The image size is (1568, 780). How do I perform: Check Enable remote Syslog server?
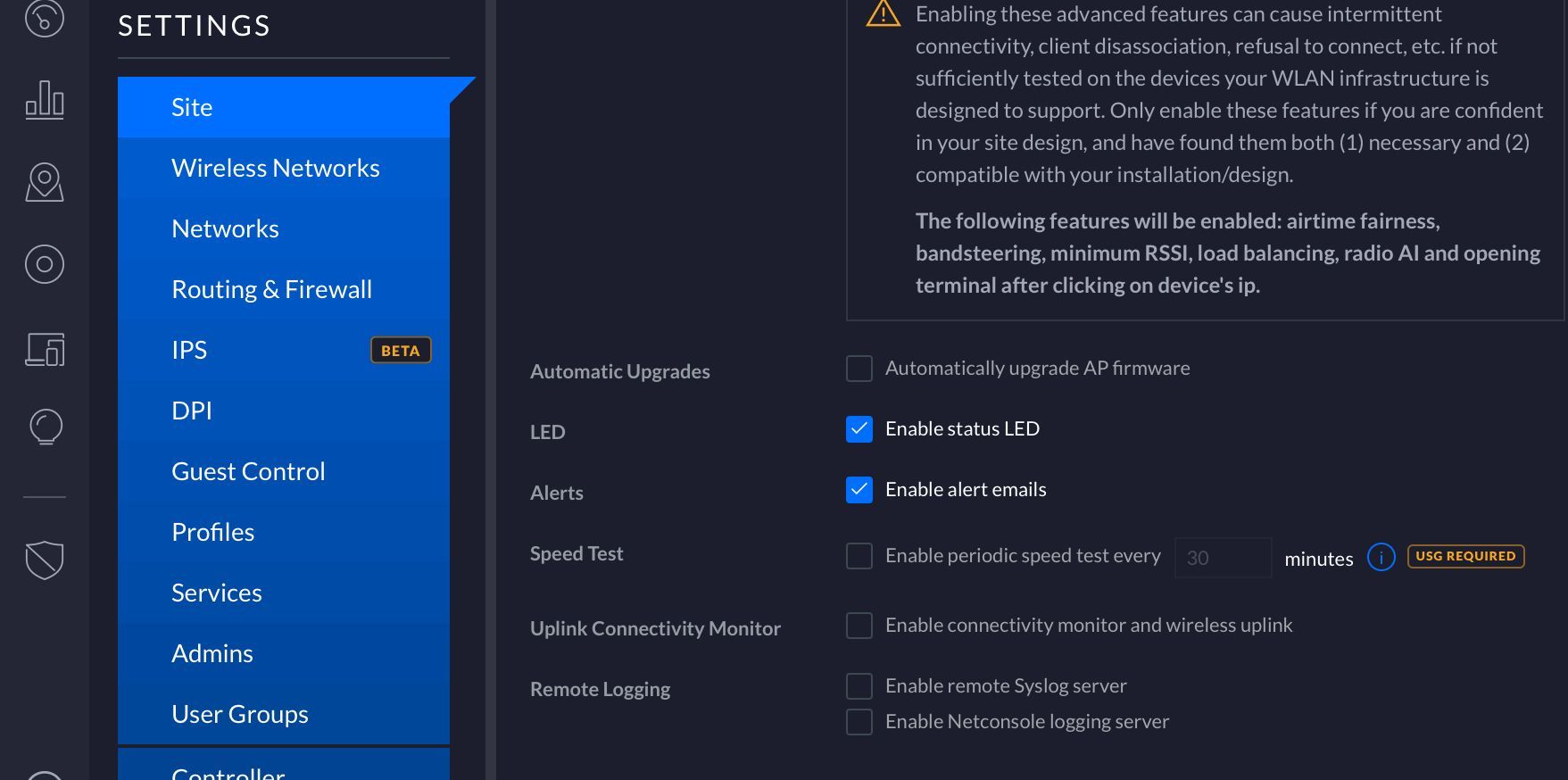[859, 686]
